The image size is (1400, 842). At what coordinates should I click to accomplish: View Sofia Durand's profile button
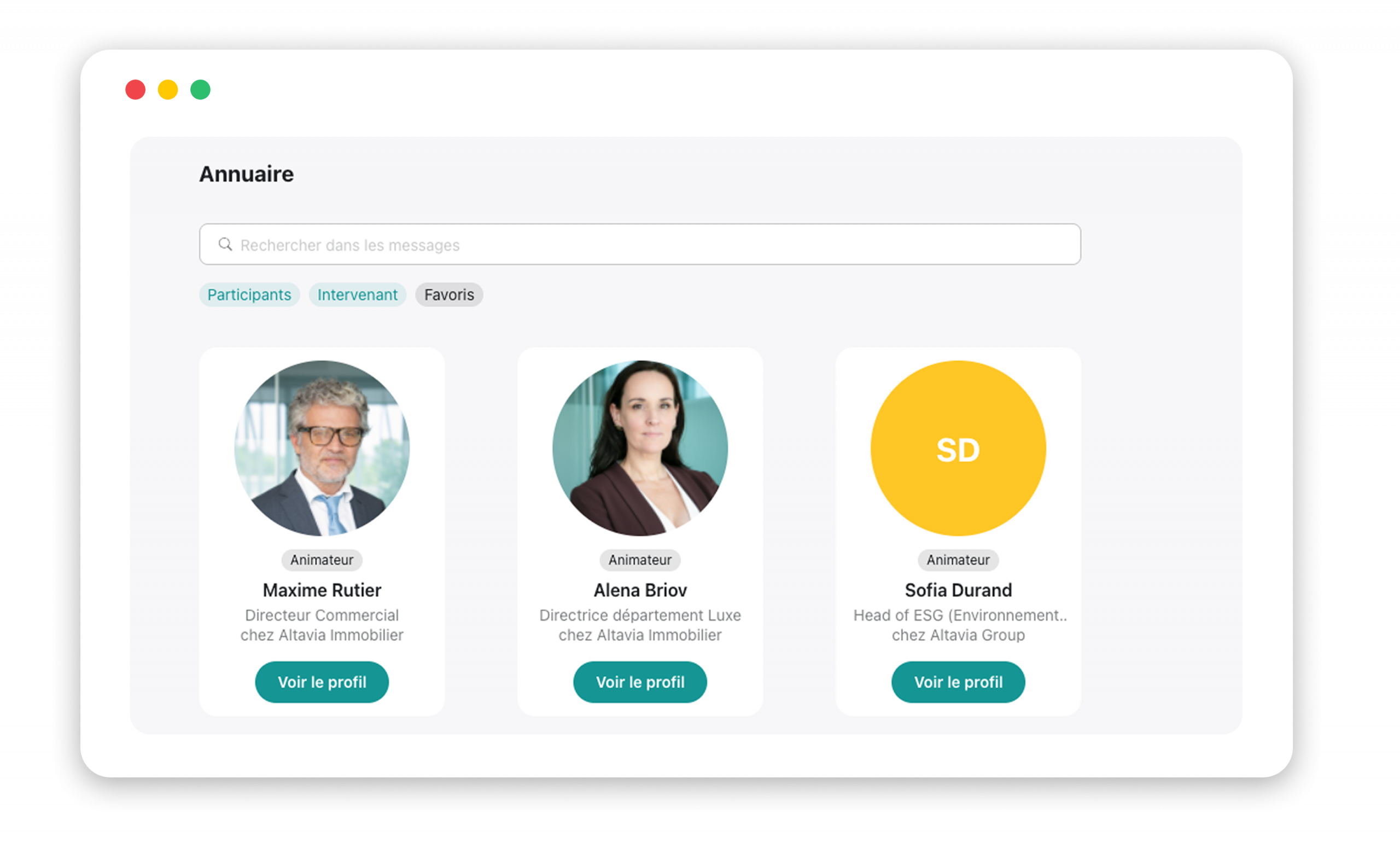958,682
